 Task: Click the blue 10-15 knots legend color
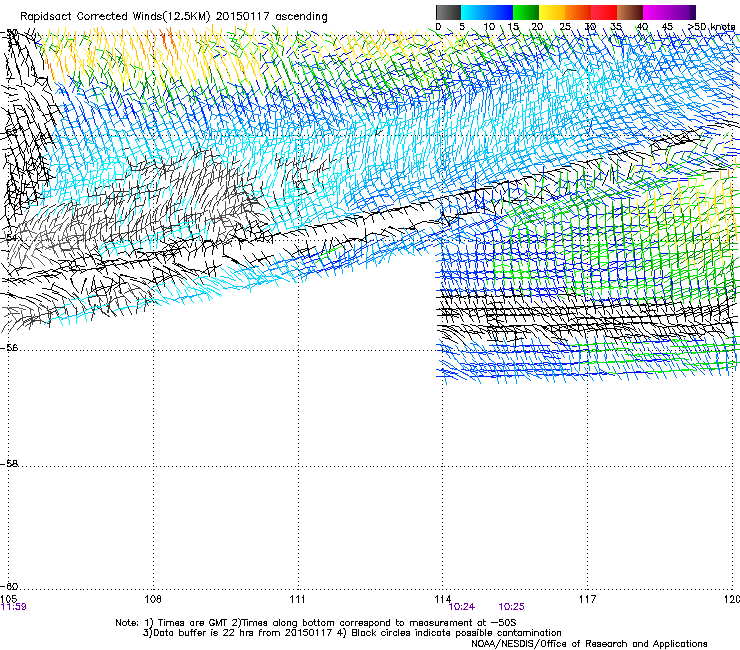click(x=500, y=12)
